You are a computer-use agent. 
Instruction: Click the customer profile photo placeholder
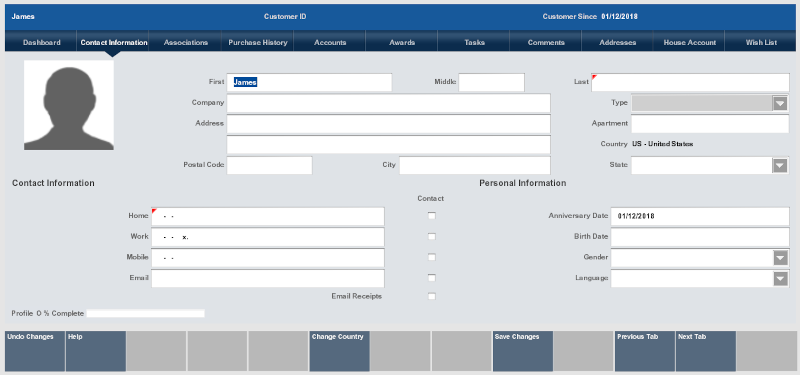pyautogui.click(x=69, y=105)
